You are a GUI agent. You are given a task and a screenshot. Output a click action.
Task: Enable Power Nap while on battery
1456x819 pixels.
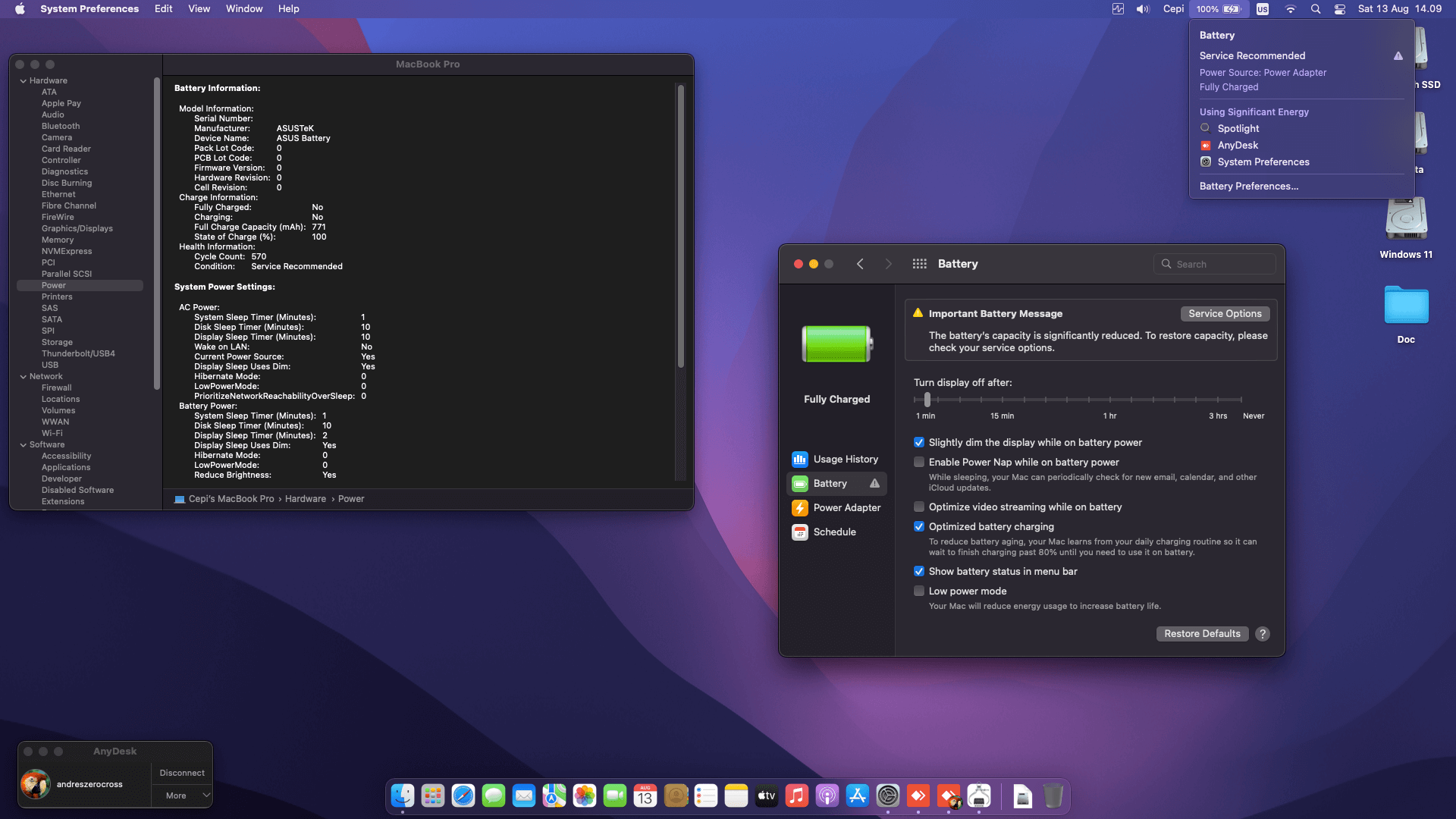point(919,462)
